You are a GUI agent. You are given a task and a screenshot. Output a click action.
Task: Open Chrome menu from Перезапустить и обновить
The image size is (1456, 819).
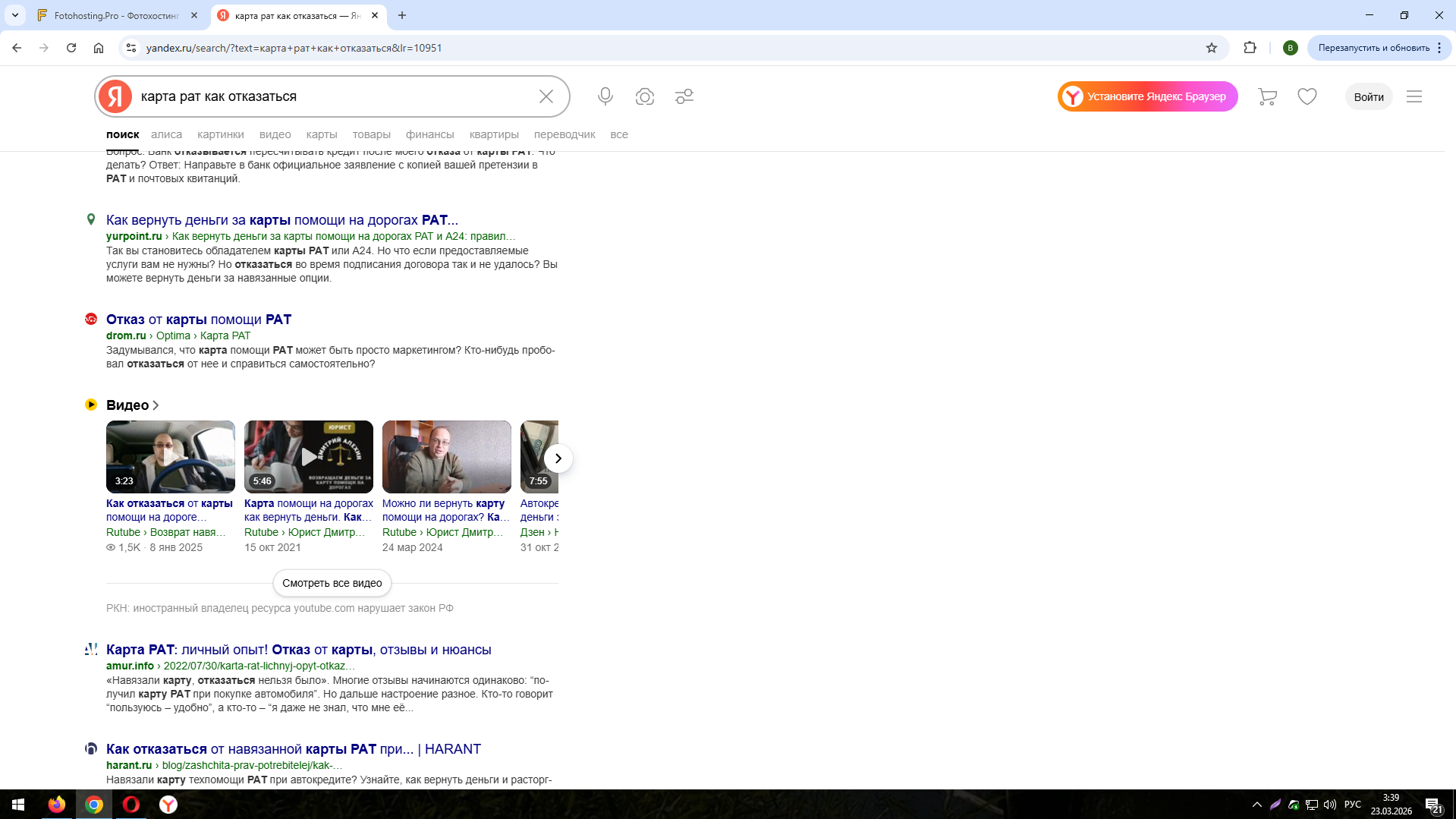click(1439, 48)
